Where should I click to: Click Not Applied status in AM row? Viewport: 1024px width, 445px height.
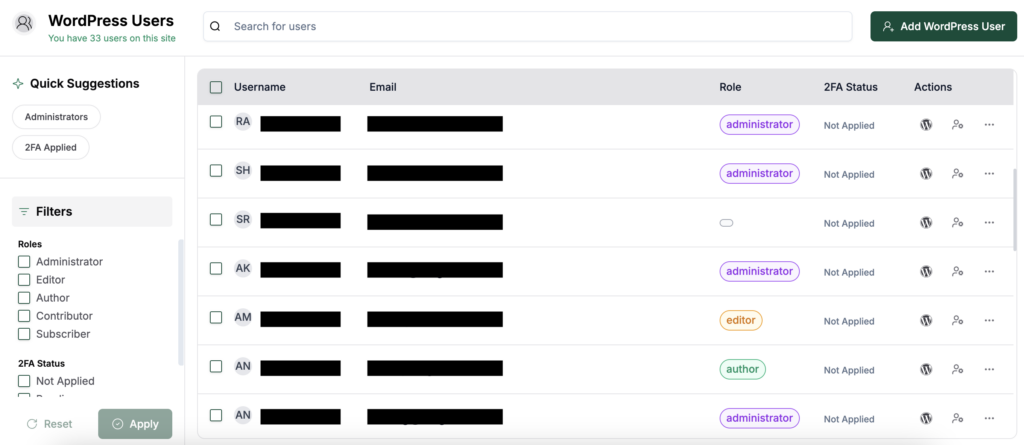[x=849, y=321]
